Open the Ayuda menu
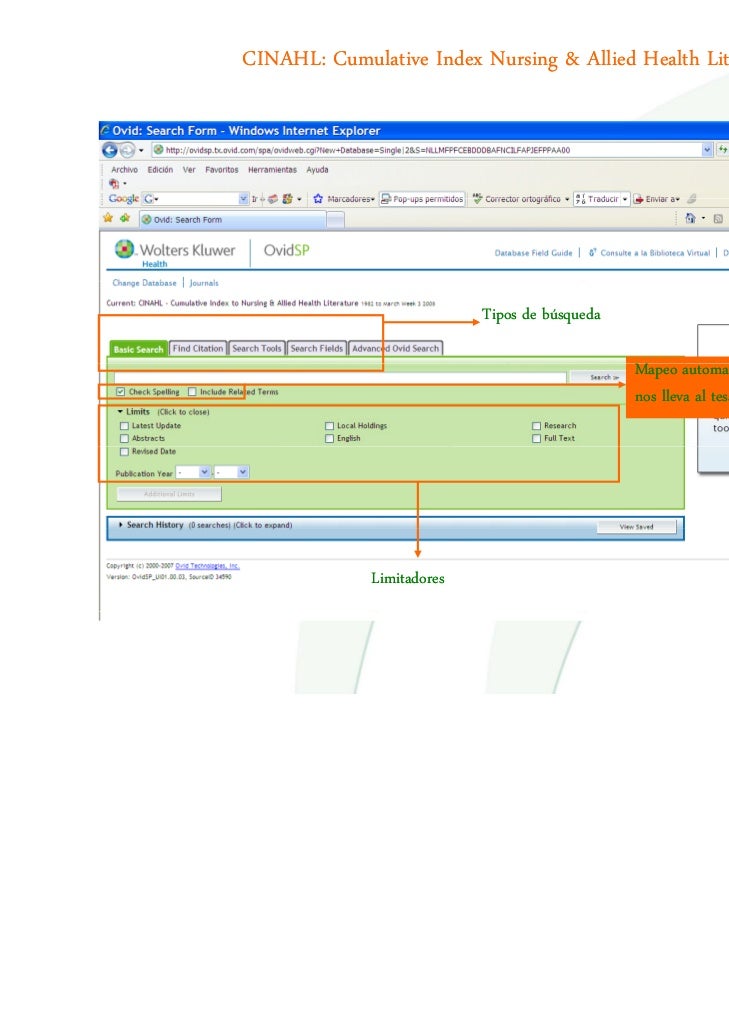729x1030 pixels. coord(317,169)
